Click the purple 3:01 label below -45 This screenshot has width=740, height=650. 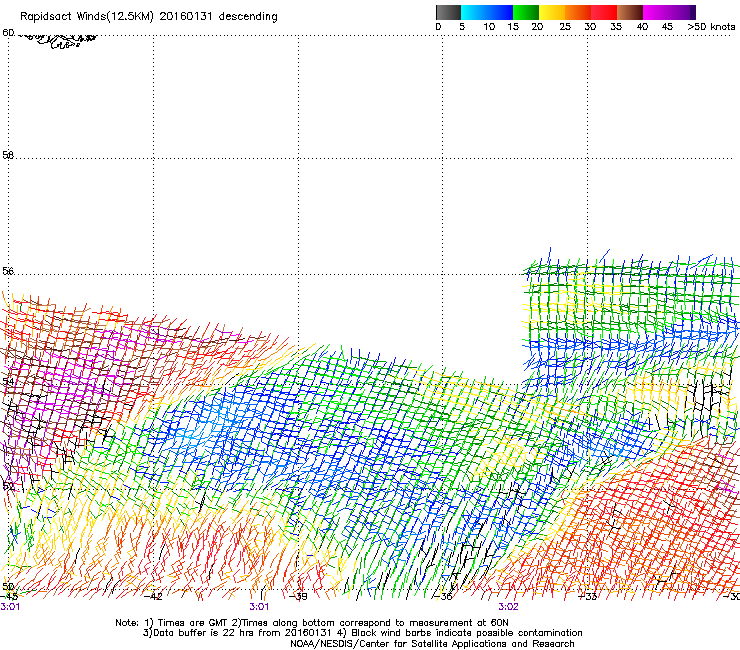pos(10,607)
